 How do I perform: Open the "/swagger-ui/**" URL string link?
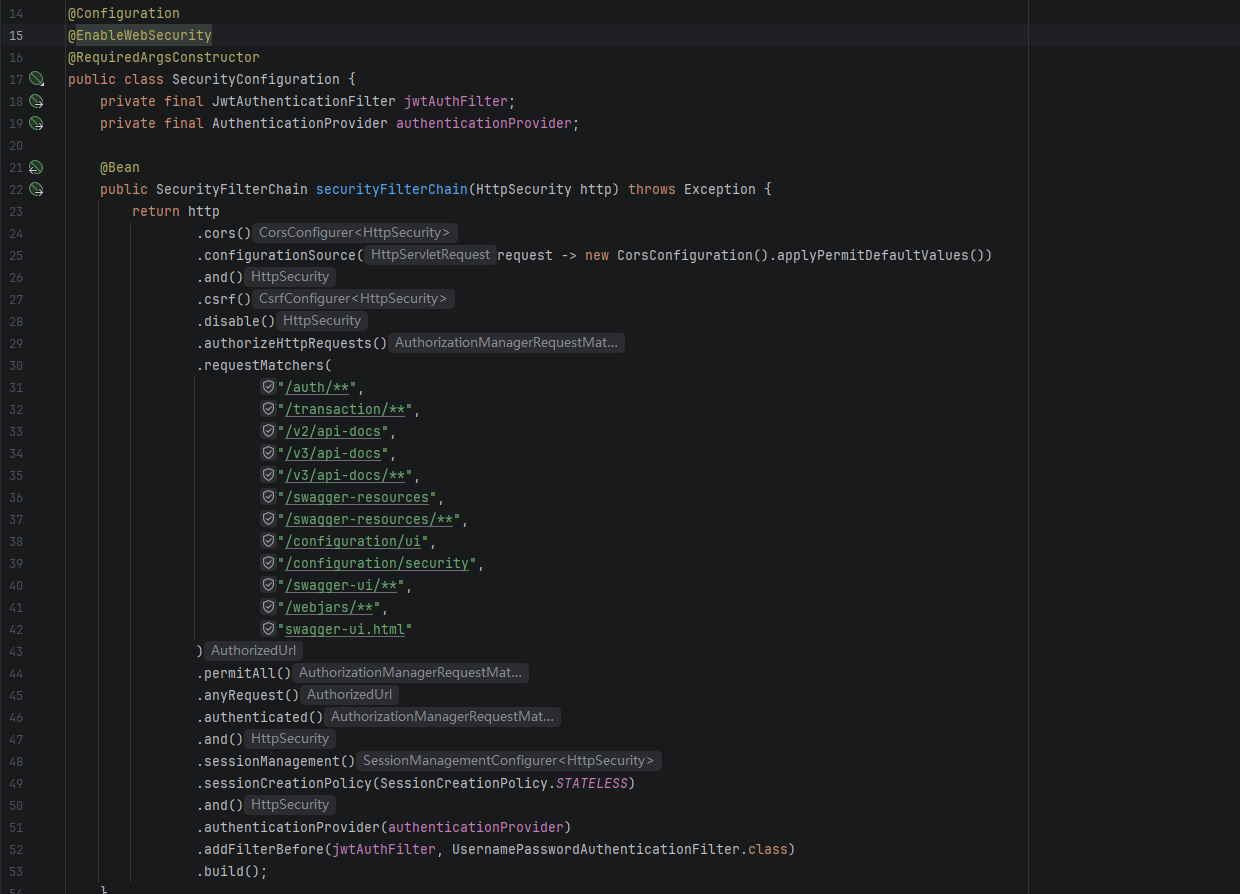pyautogui.click(x=341, y=586)
